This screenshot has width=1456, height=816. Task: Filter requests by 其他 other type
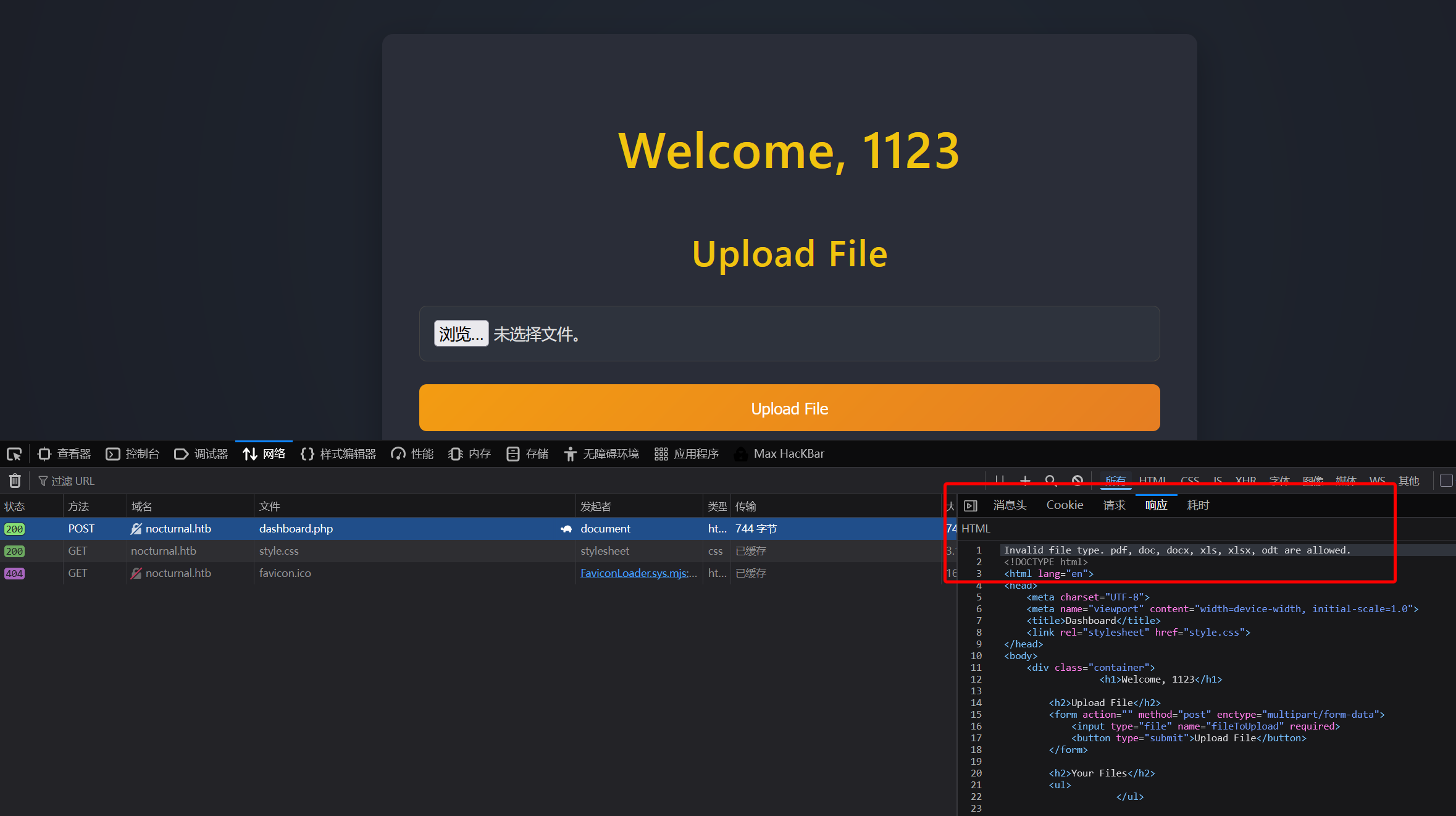pyautogui.click(x=1409, y=481)
